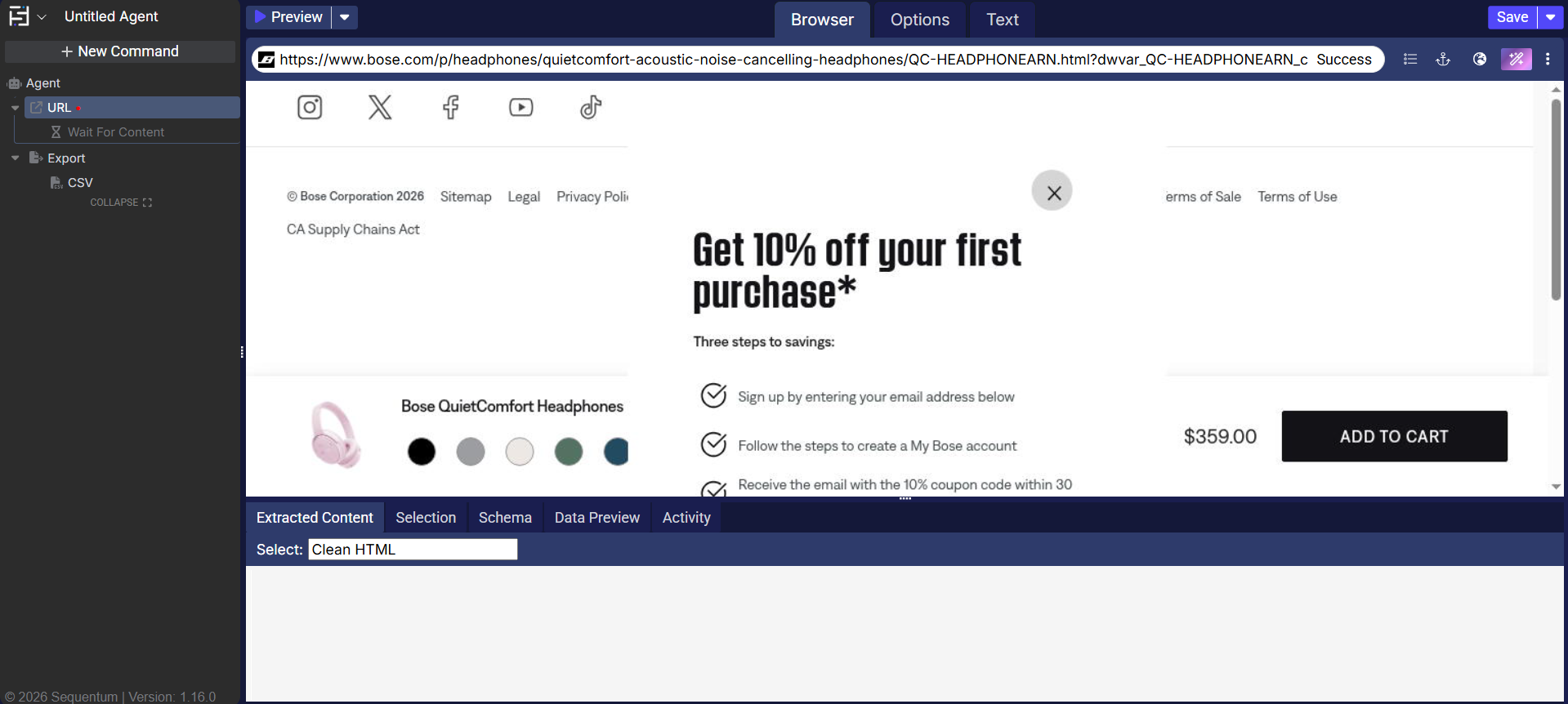Click the Preview play button

point(288,17)
